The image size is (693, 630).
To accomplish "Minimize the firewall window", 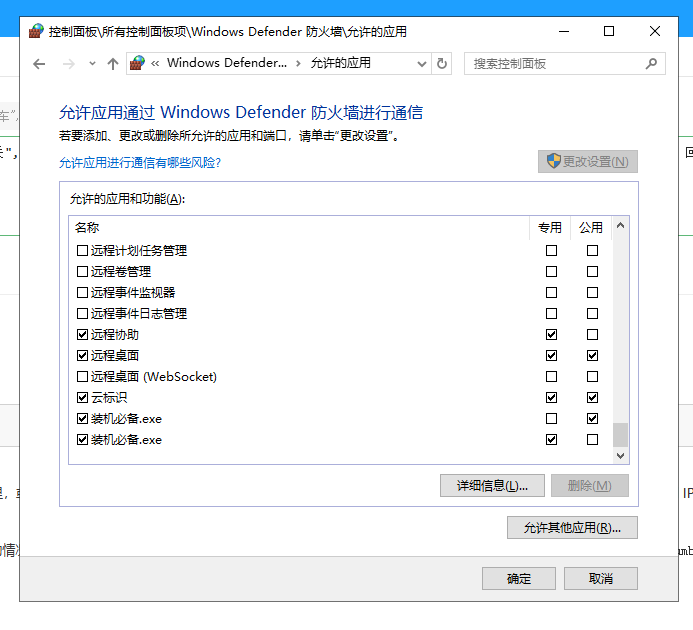I will pyautogui.click(x=564, y=31).
